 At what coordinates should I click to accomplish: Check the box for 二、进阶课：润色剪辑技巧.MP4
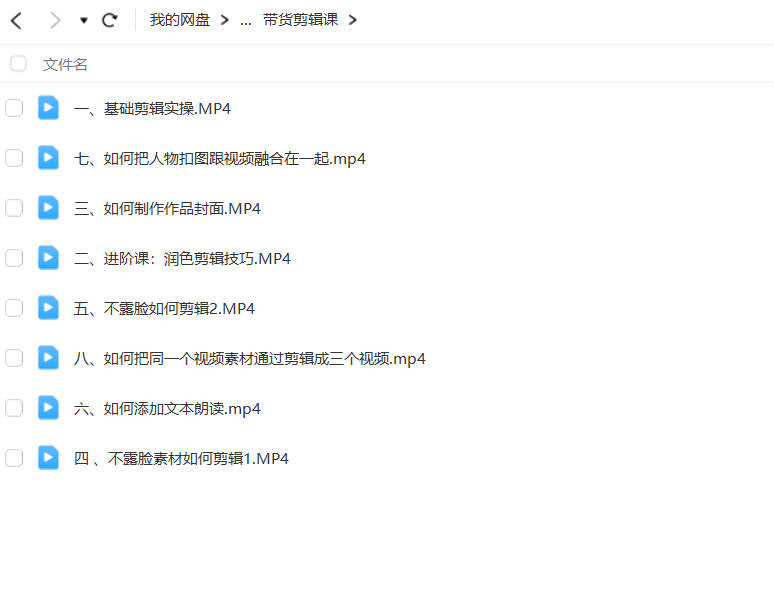(x=14, y=258)
